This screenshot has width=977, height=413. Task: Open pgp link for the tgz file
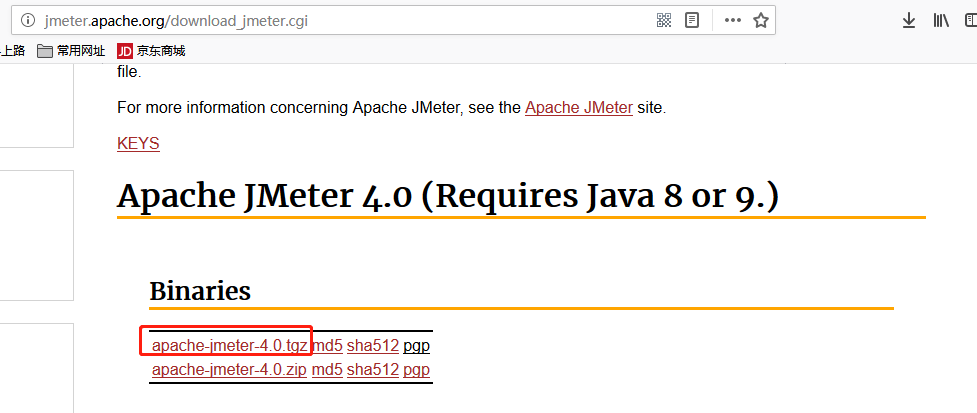[416, 346]
